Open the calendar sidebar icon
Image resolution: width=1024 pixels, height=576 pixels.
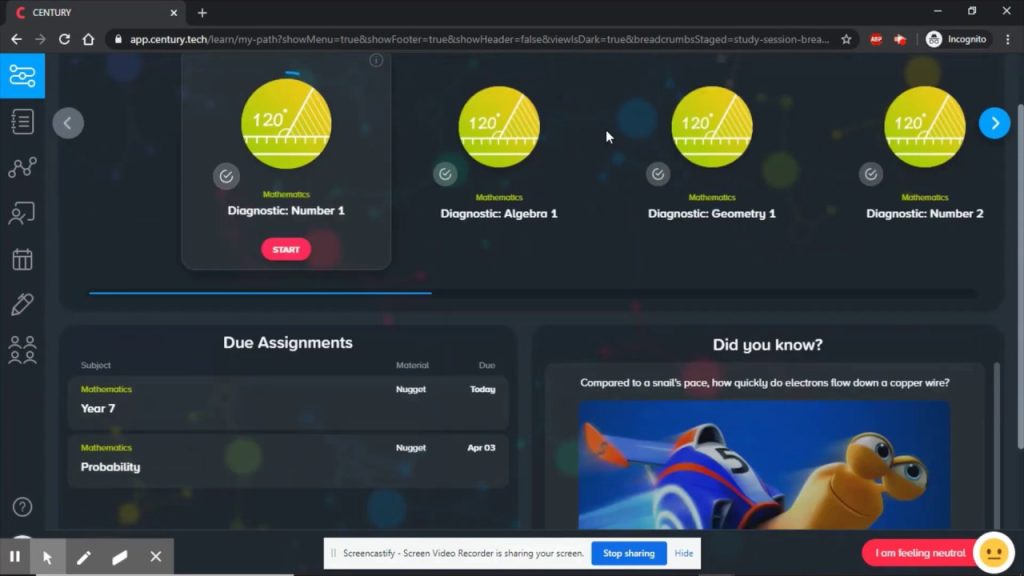tap(22, 259)
